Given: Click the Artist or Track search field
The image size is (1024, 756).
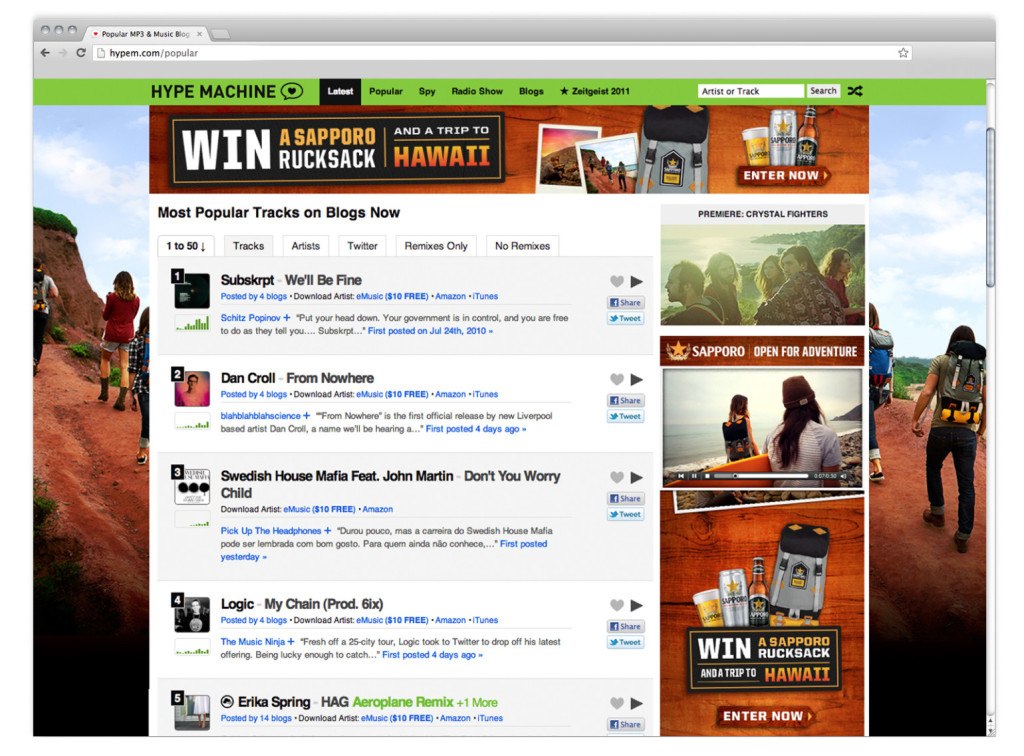Looking at the screenshot, I should click(x=750, y=91).
